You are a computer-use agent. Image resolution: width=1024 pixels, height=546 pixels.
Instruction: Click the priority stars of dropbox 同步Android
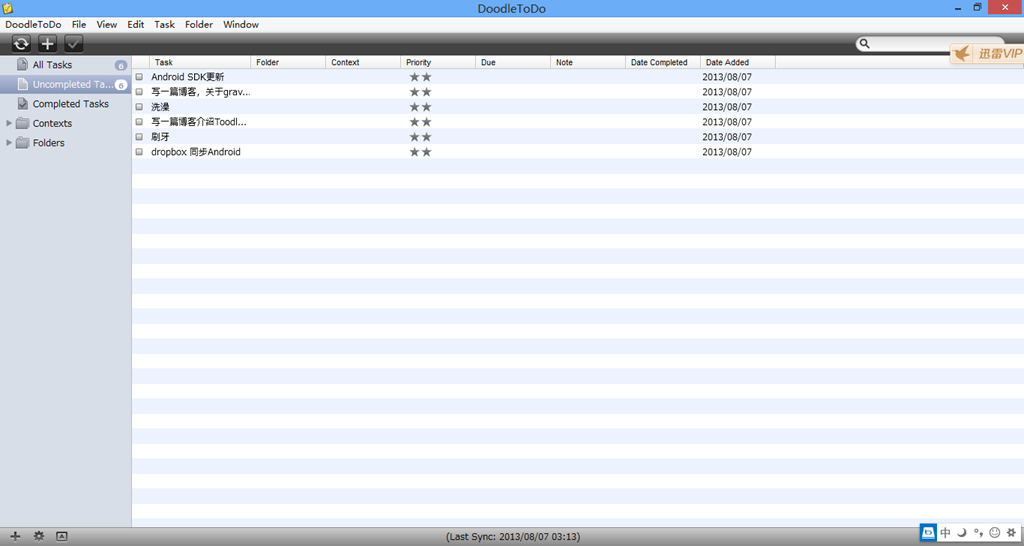coord(420,152)
